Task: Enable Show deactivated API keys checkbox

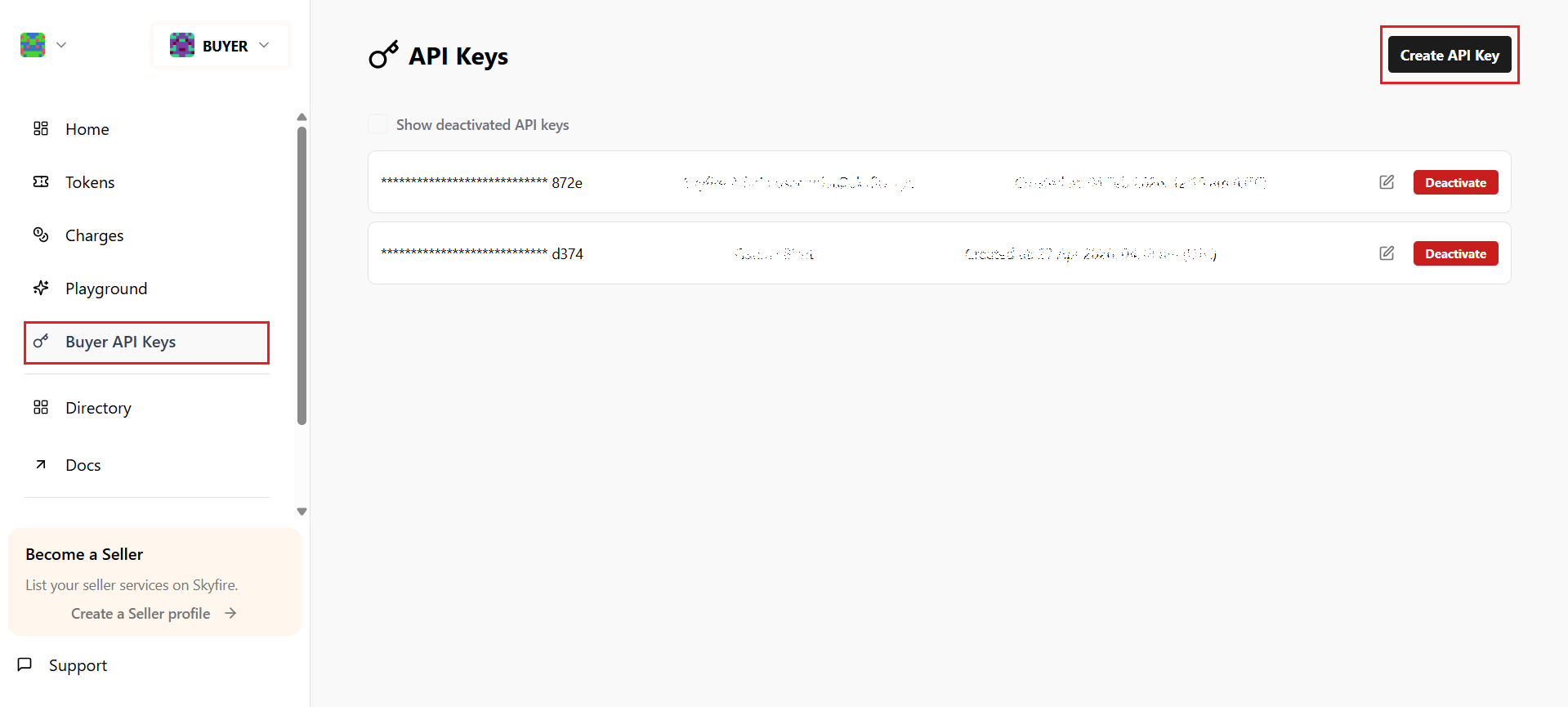Action: [x=377, y=124]
